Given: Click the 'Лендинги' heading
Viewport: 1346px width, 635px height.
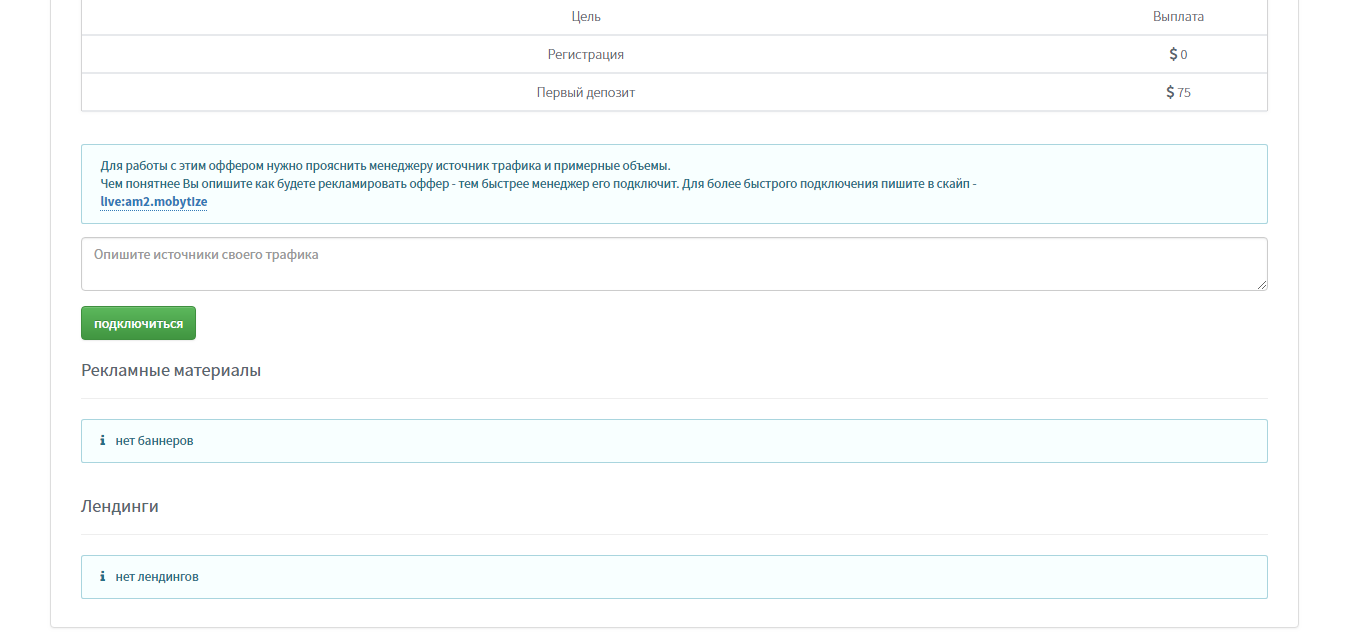Looking at the screenshot, I should pyautogui.click(x=120, y=506).
